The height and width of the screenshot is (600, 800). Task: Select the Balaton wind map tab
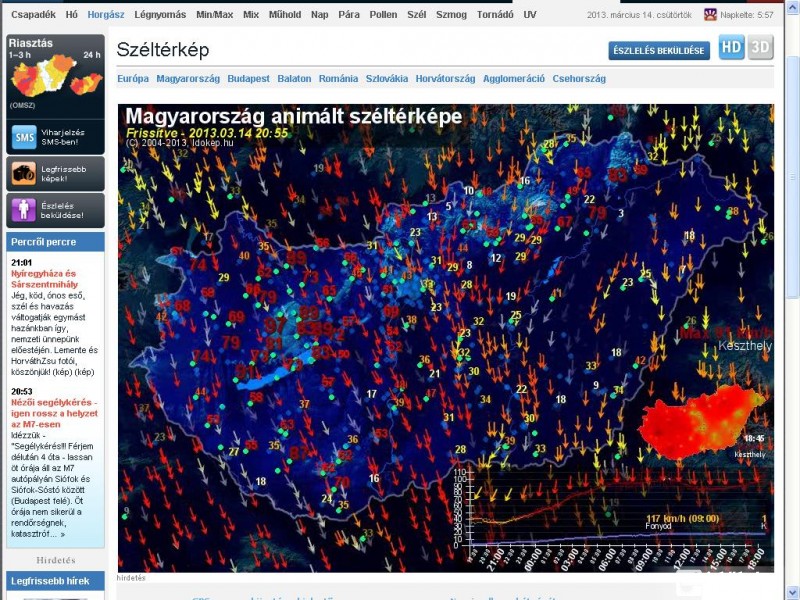(294, 79)
